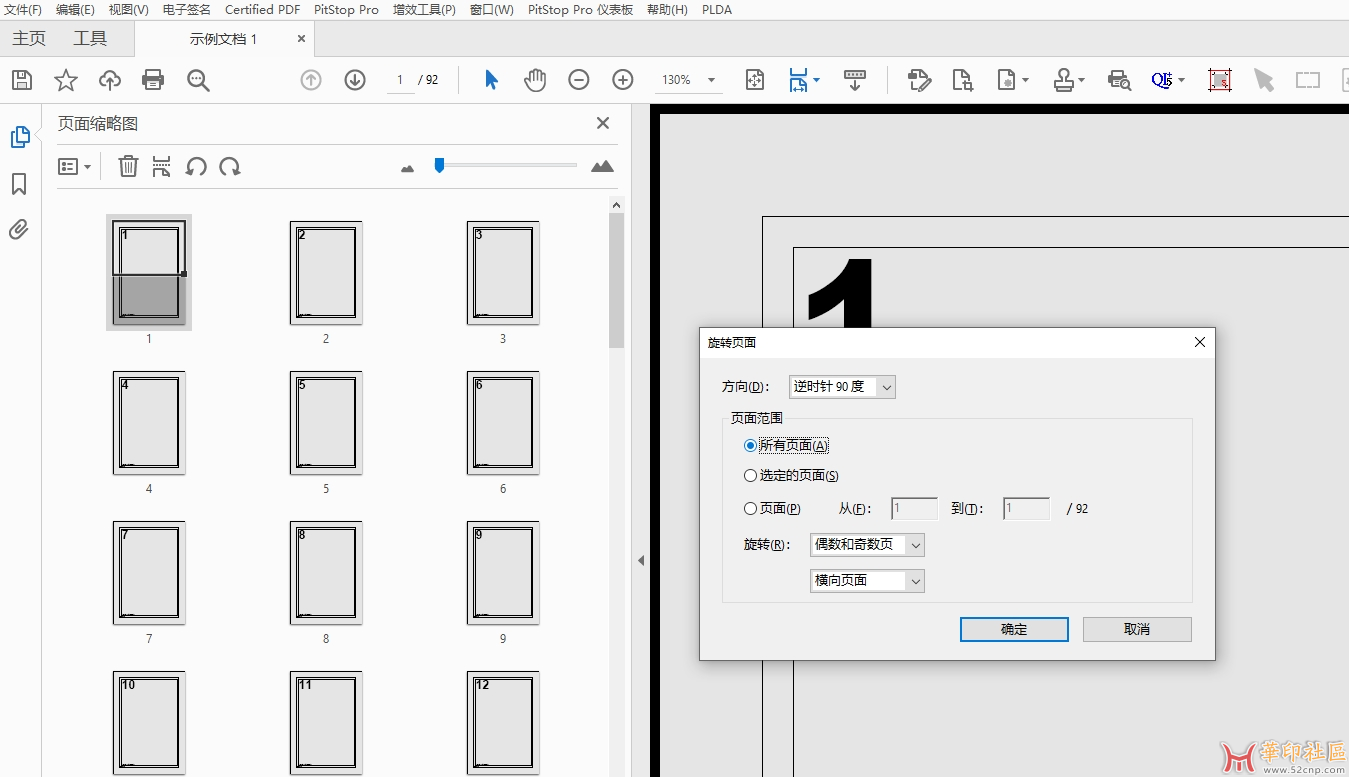Close the 示例文档 1 tab
Screen dimensions: 1349x777
(302, 39)
